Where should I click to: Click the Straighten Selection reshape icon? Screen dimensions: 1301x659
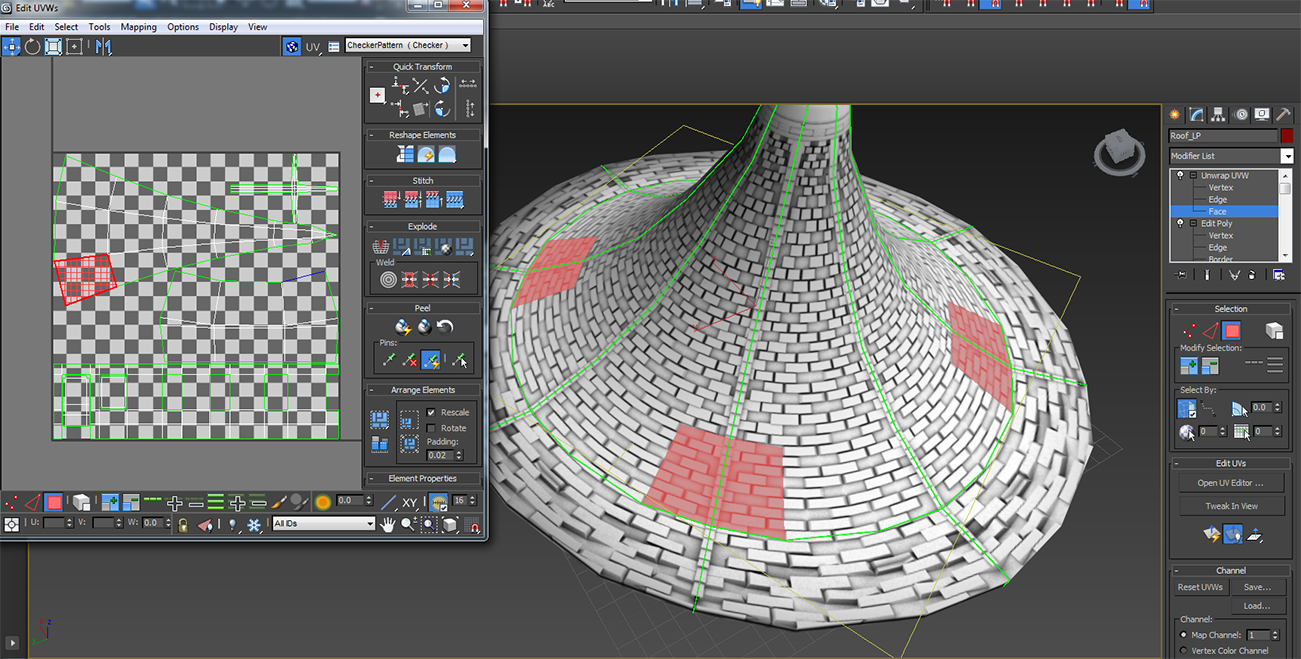pos(405,155)
